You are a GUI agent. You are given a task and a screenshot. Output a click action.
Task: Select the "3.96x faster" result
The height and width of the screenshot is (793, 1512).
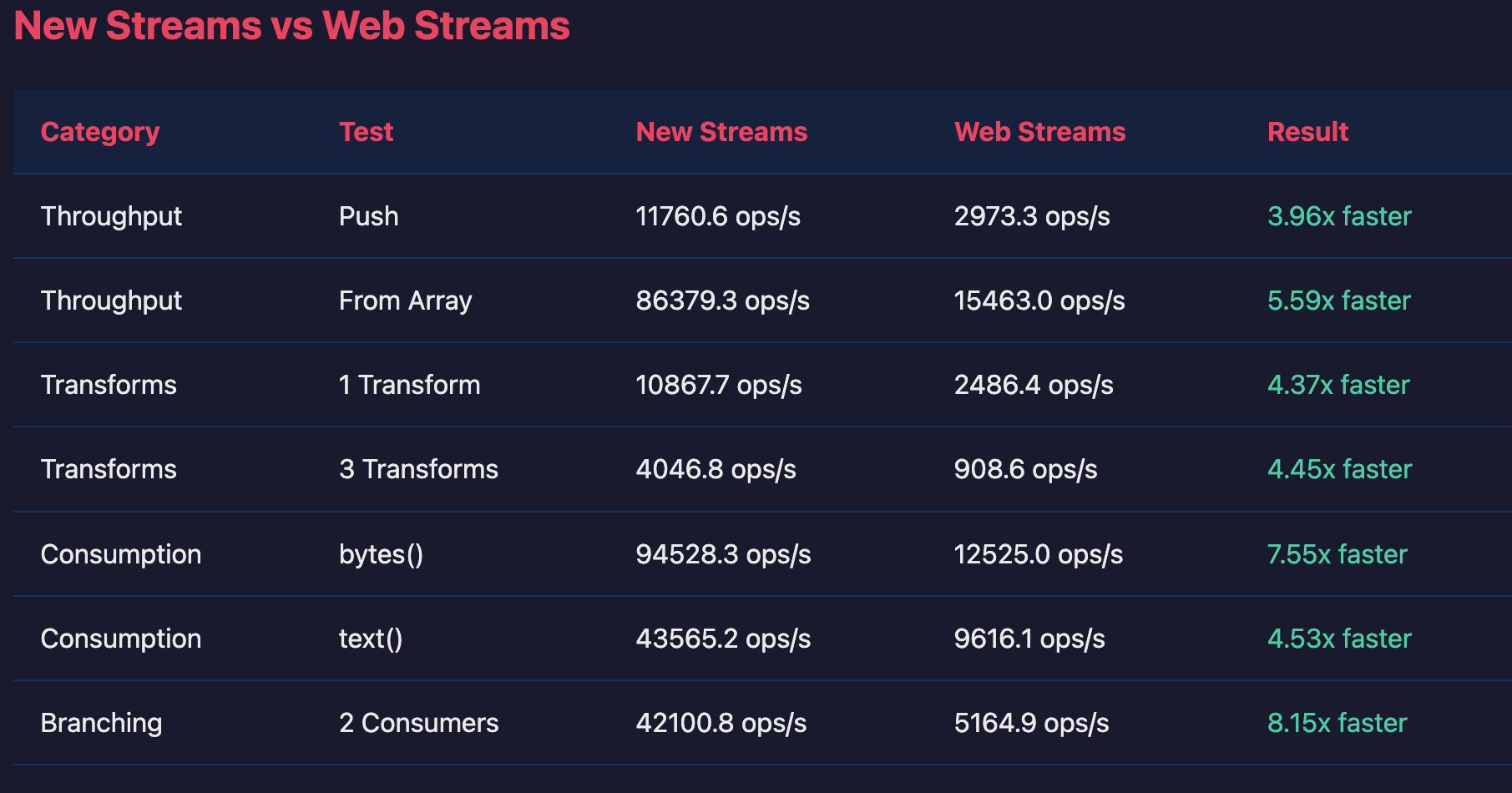pyautogui.click(x=1339, y=216)
